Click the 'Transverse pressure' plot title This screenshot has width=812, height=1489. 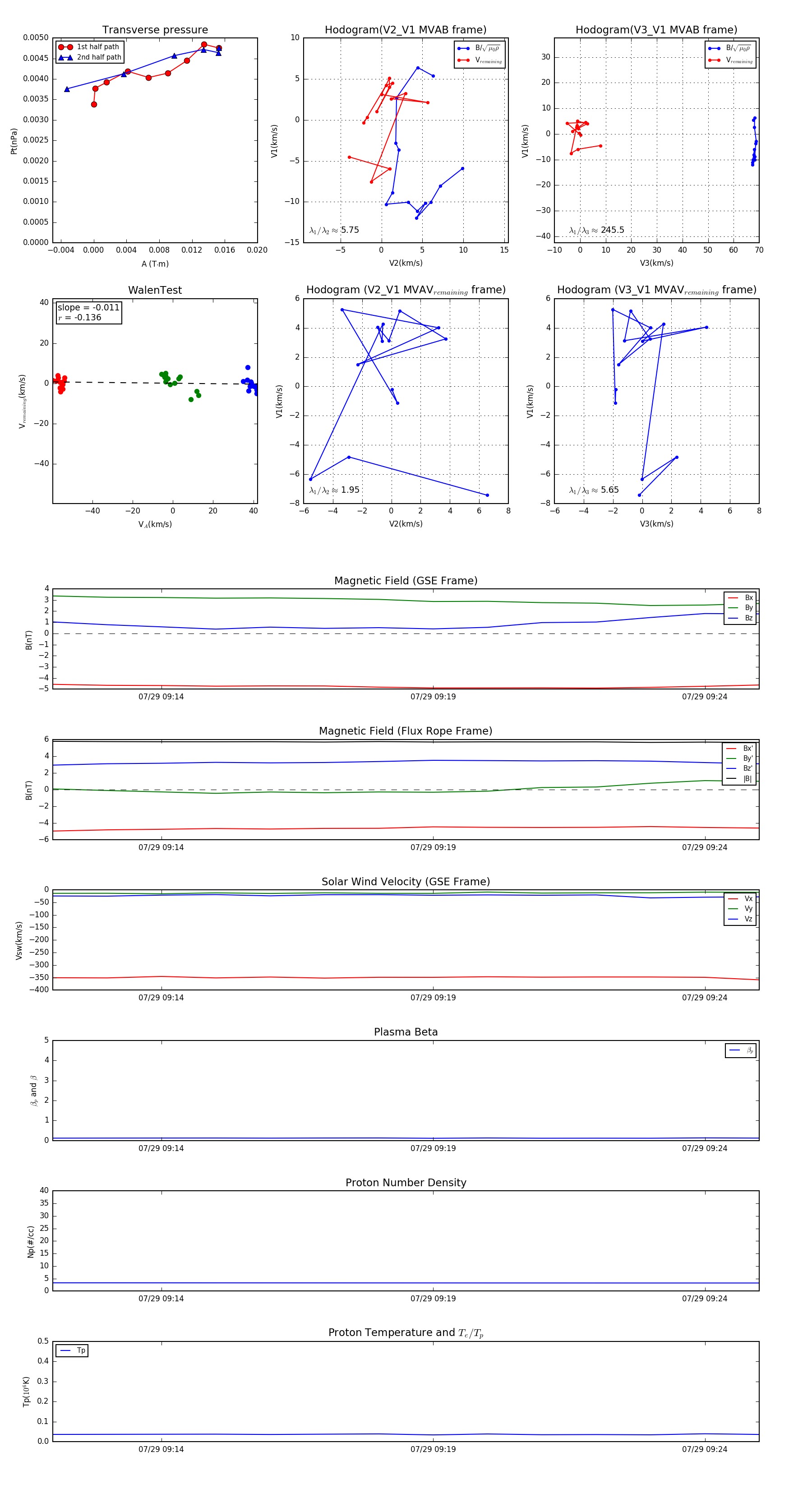click(x=155, y=30)
